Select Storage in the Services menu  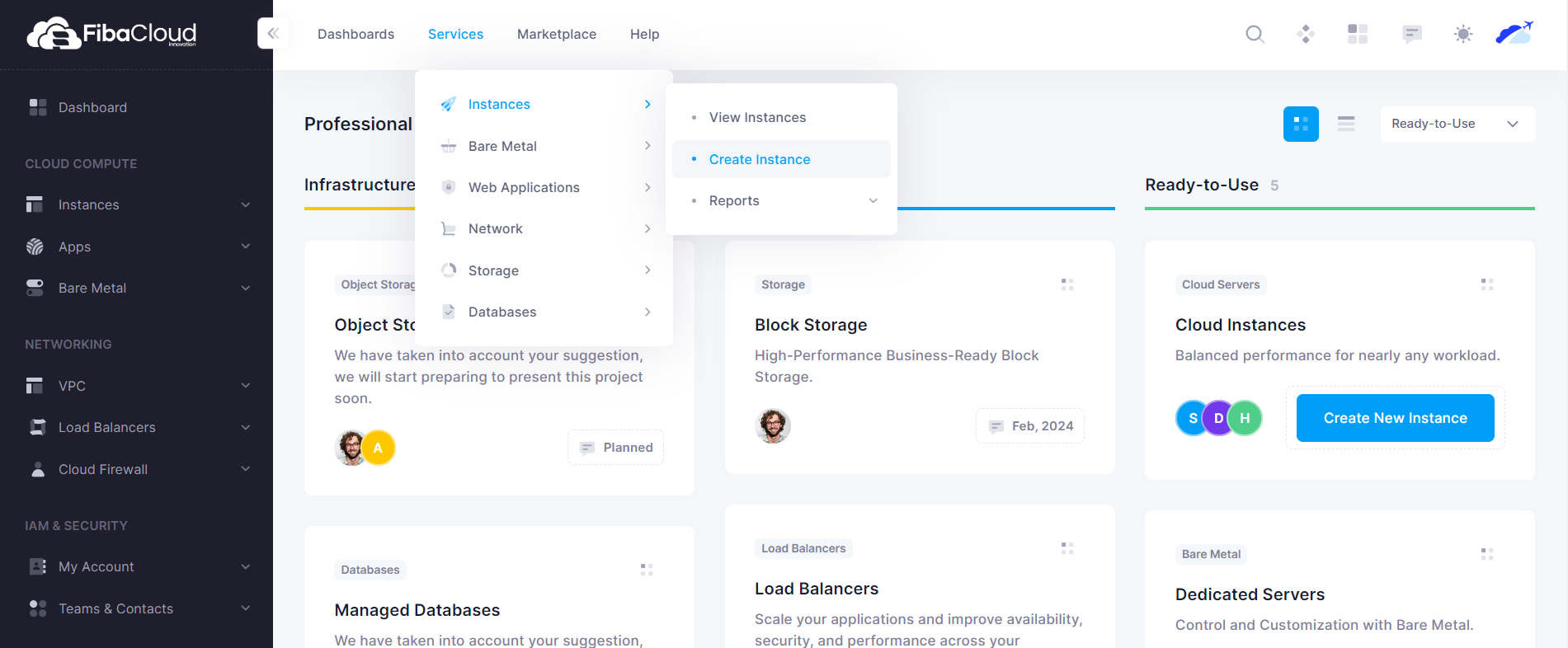tap(544, 270)
